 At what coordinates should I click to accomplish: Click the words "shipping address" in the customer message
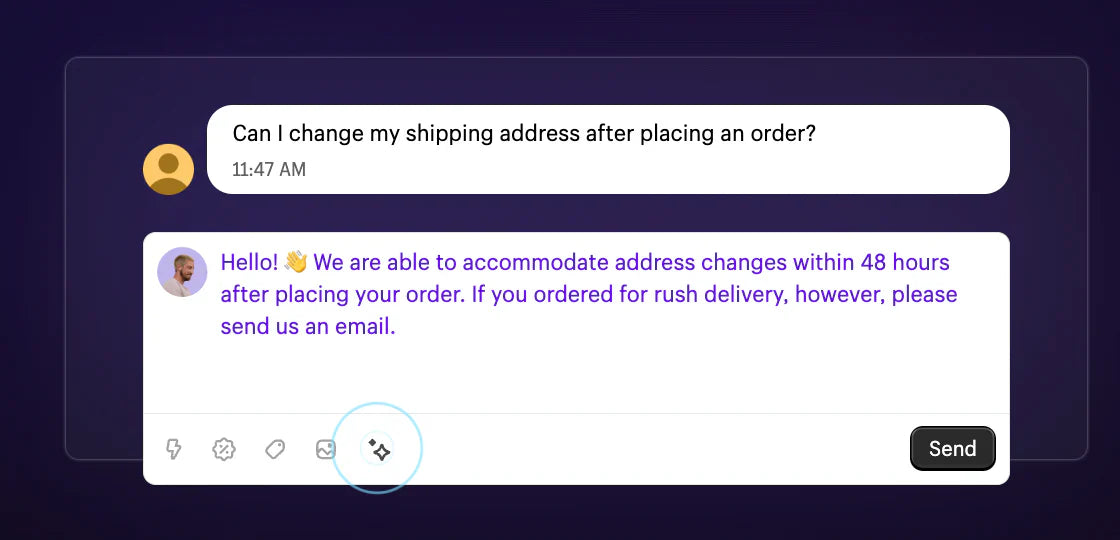pos(470,133)
